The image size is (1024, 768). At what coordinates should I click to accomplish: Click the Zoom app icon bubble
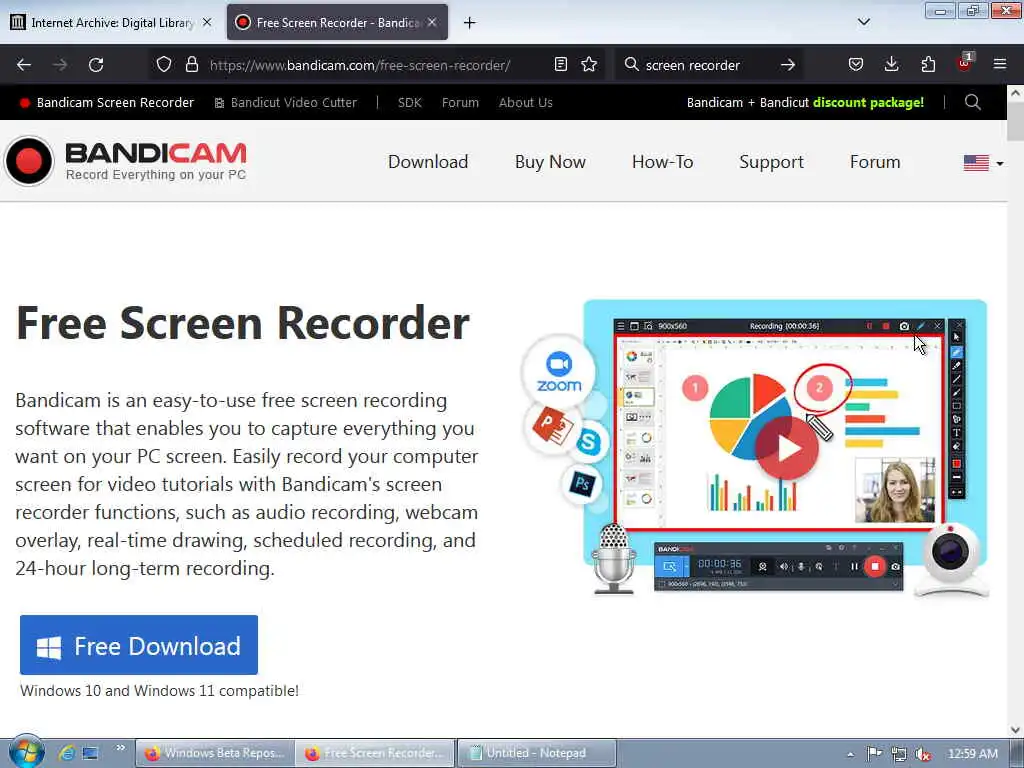(x=559, y=372)
